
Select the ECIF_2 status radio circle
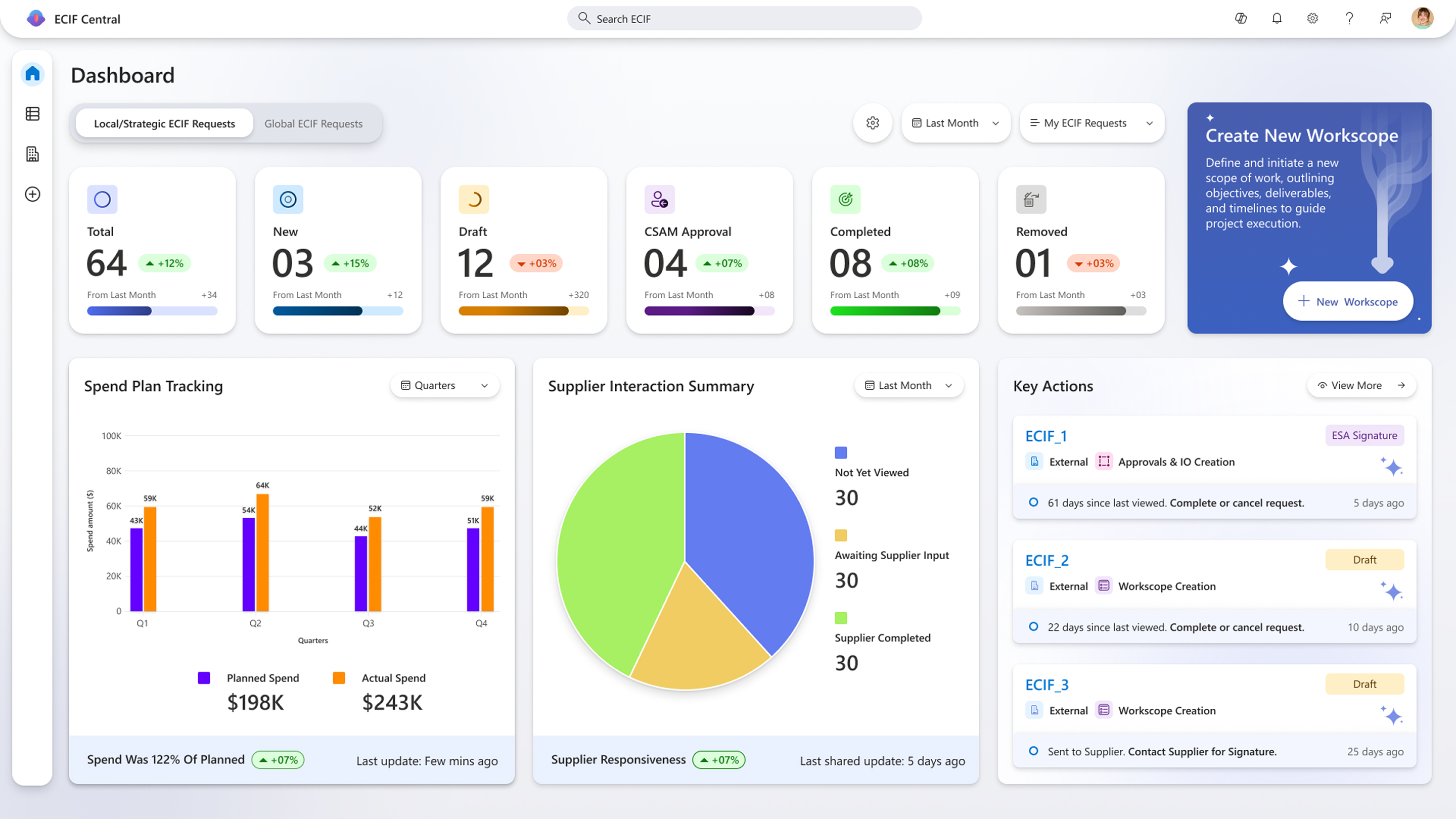coord(1033,626)
